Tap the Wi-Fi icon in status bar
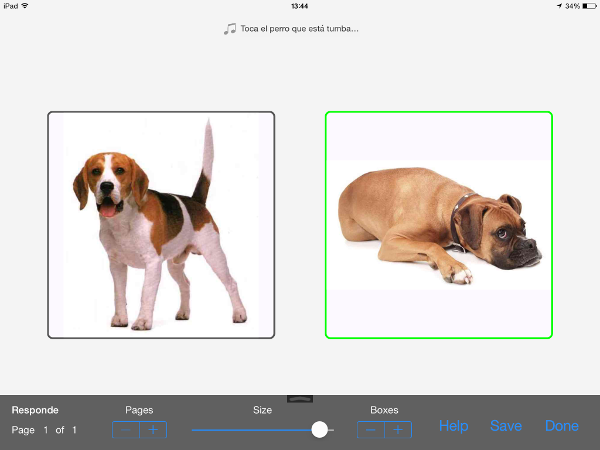Screen dimensions: 600x450 pos(25,6)
